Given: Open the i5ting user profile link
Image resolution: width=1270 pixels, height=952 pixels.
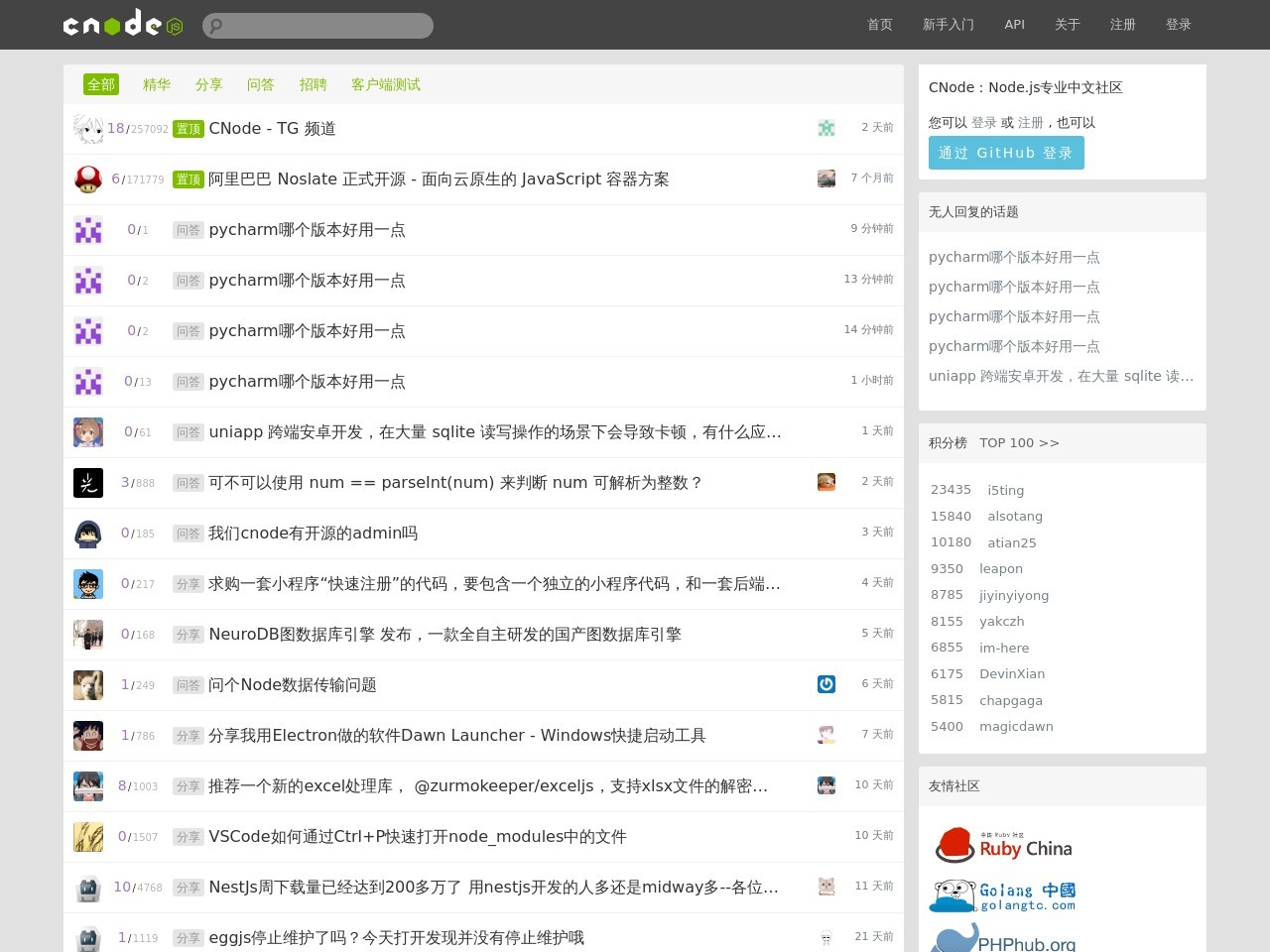Looking at the screenshot, I should point(1005,490).
